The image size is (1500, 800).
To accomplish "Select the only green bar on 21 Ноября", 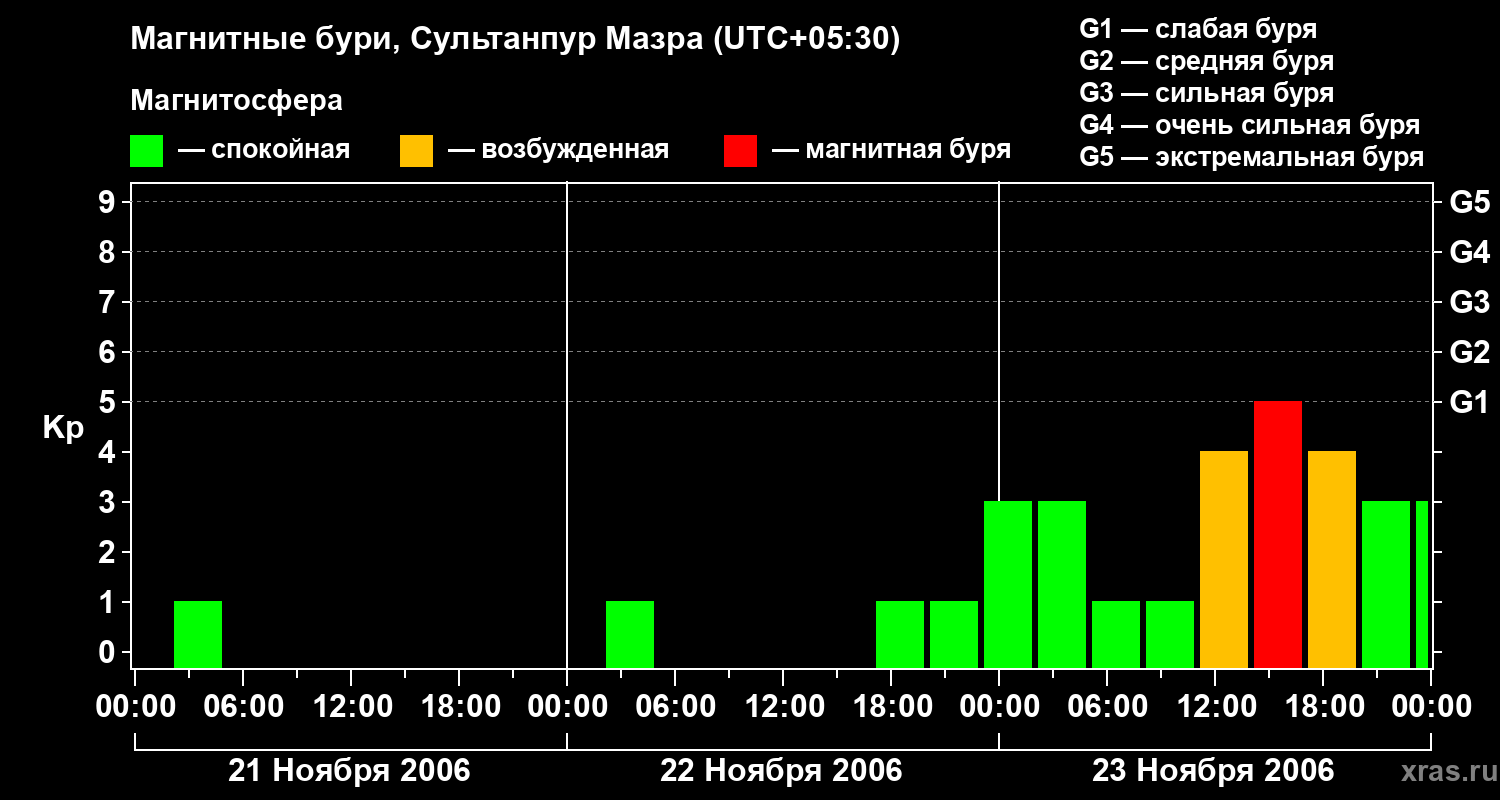I will click(x=198, y=634).
